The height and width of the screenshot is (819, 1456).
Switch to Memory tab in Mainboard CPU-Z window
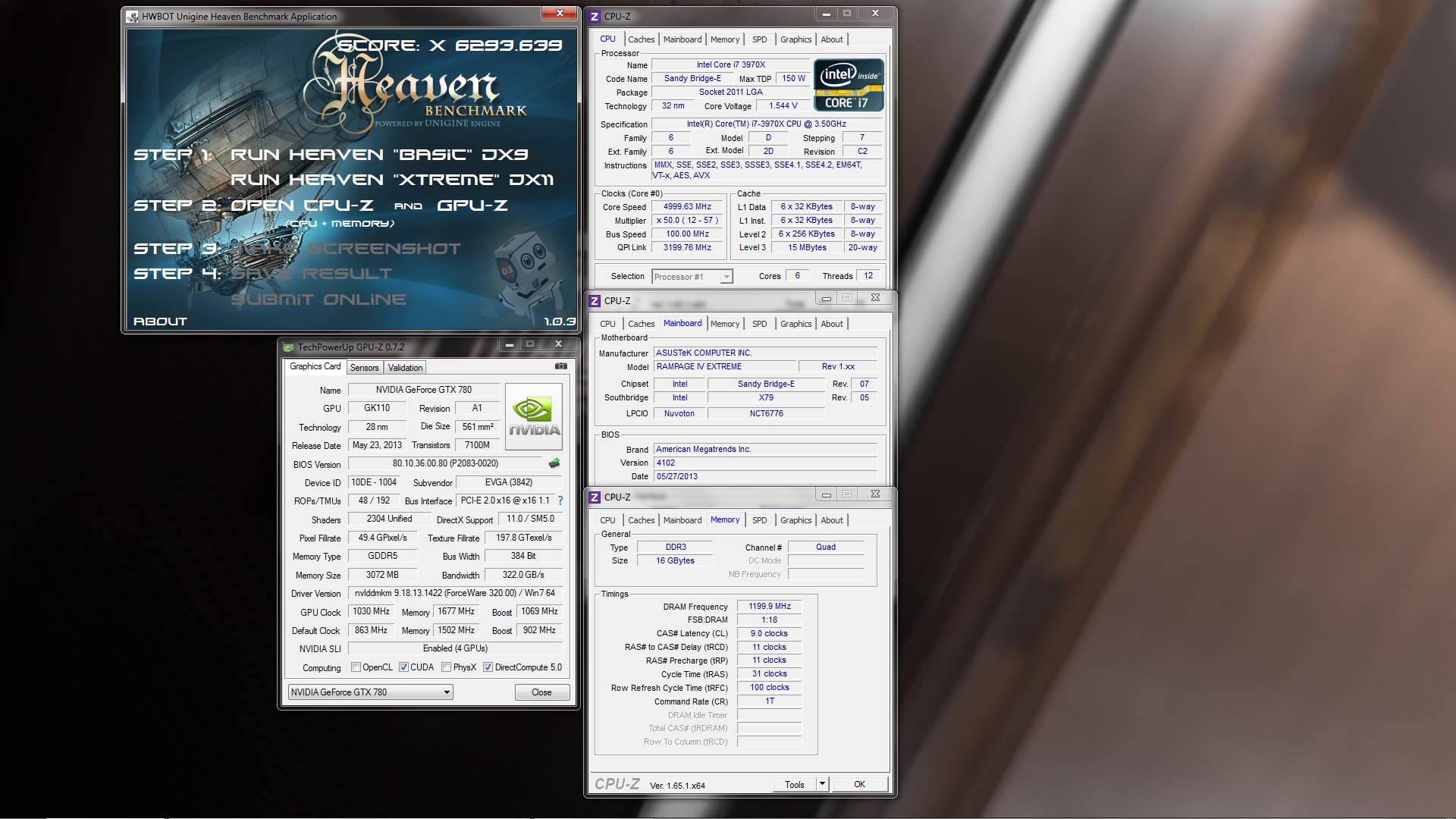725,324
